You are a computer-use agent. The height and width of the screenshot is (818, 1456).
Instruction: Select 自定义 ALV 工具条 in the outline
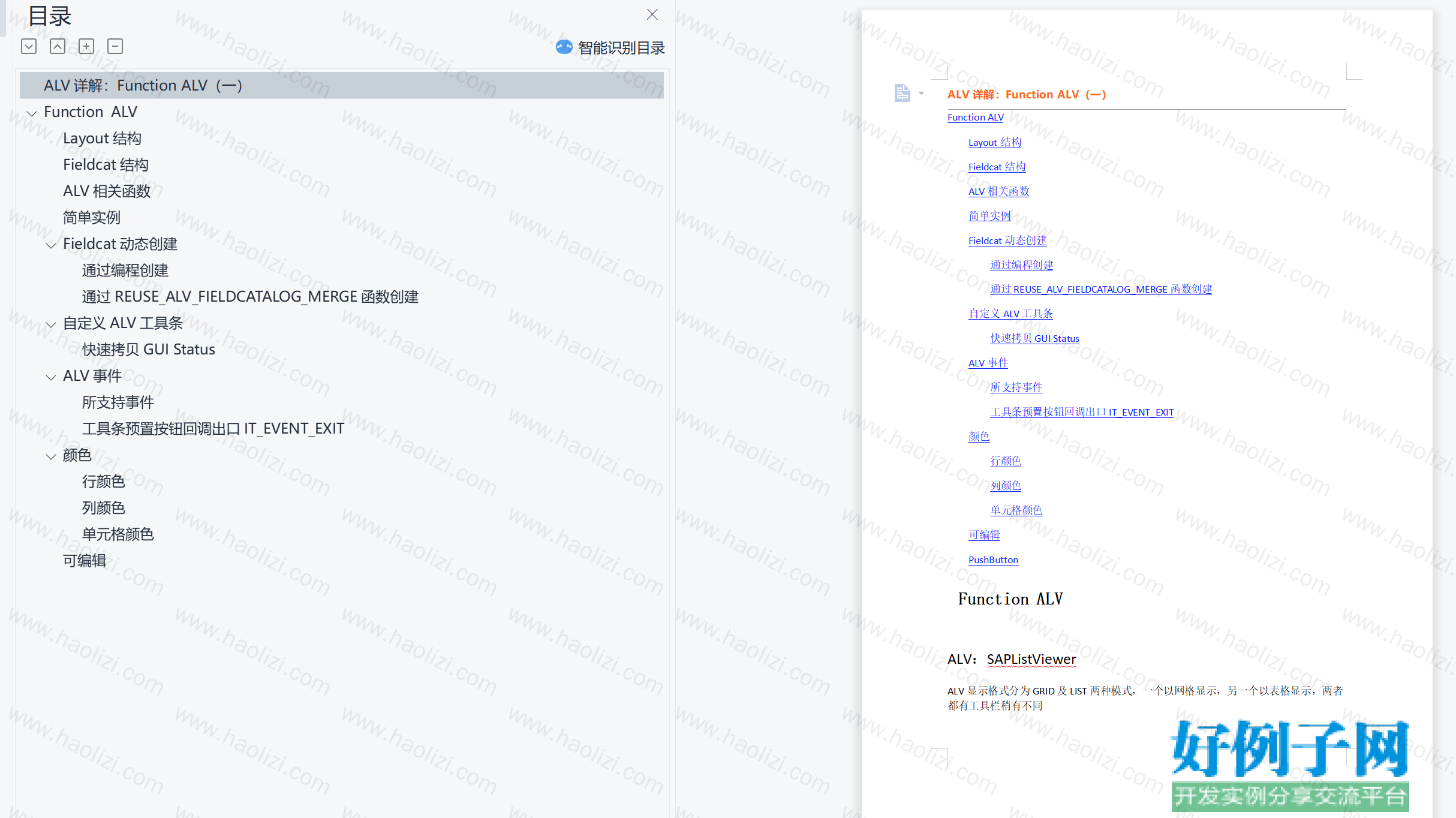point(123,323)
